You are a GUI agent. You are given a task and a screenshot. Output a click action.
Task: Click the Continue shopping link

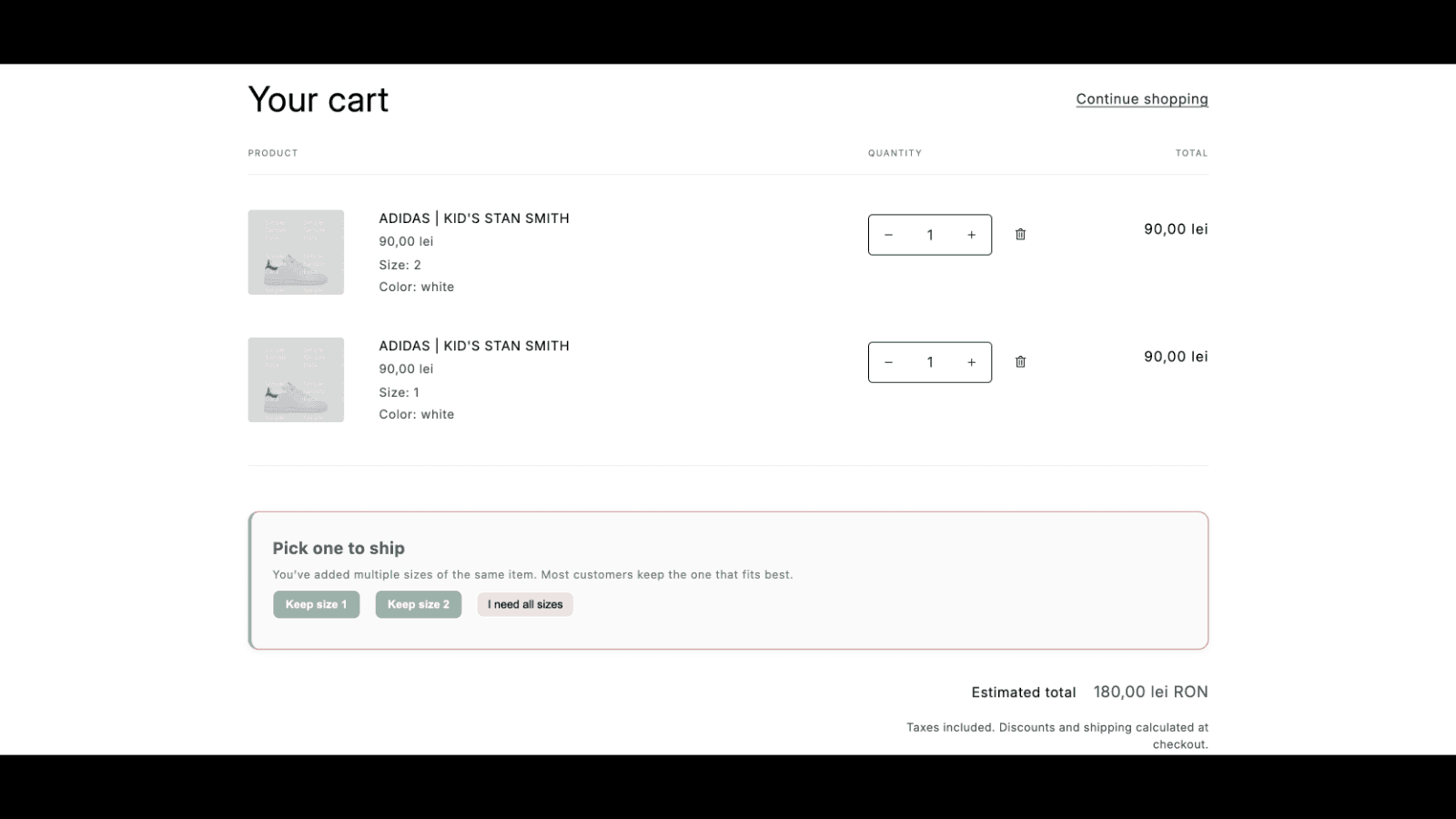click(x=1141, y=99)
